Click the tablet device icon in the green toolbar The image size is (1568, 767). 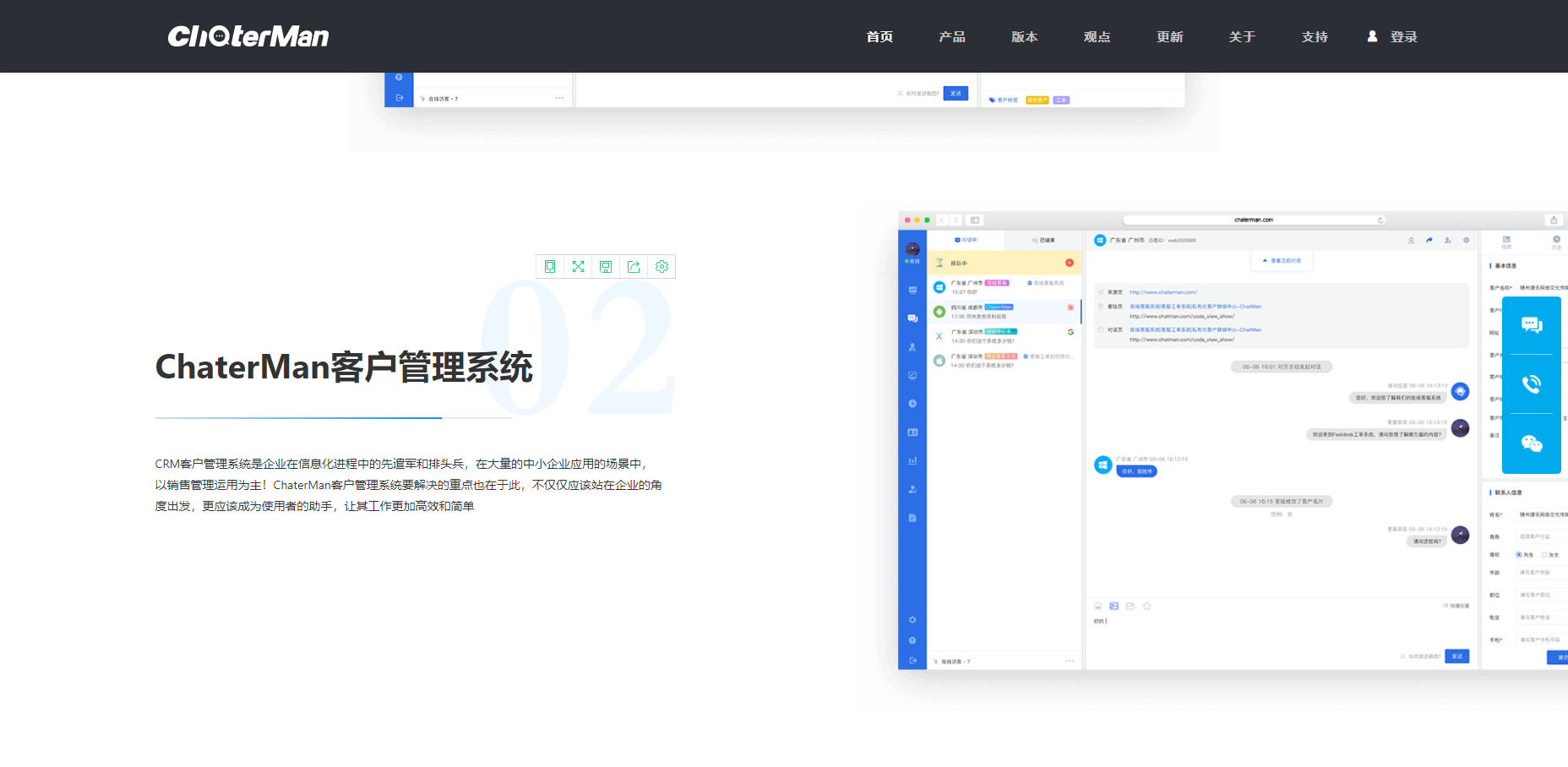coord(550,267)
